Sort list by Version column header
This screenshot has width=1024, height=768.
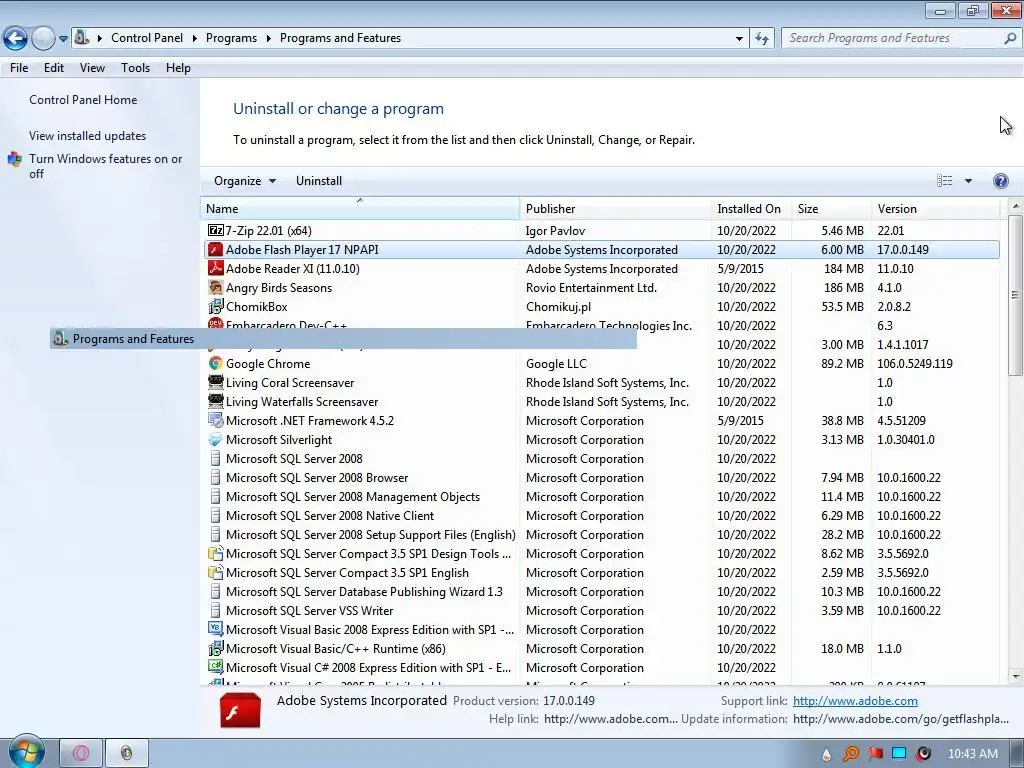click(x=935, y=209)
